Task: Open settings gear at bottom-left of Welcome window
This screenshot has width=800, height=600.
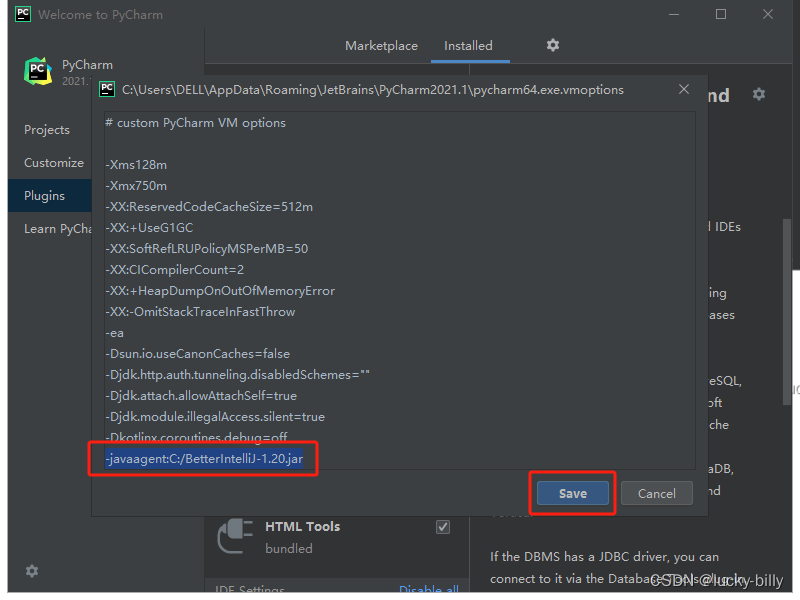Action: [x=32, y=571]
